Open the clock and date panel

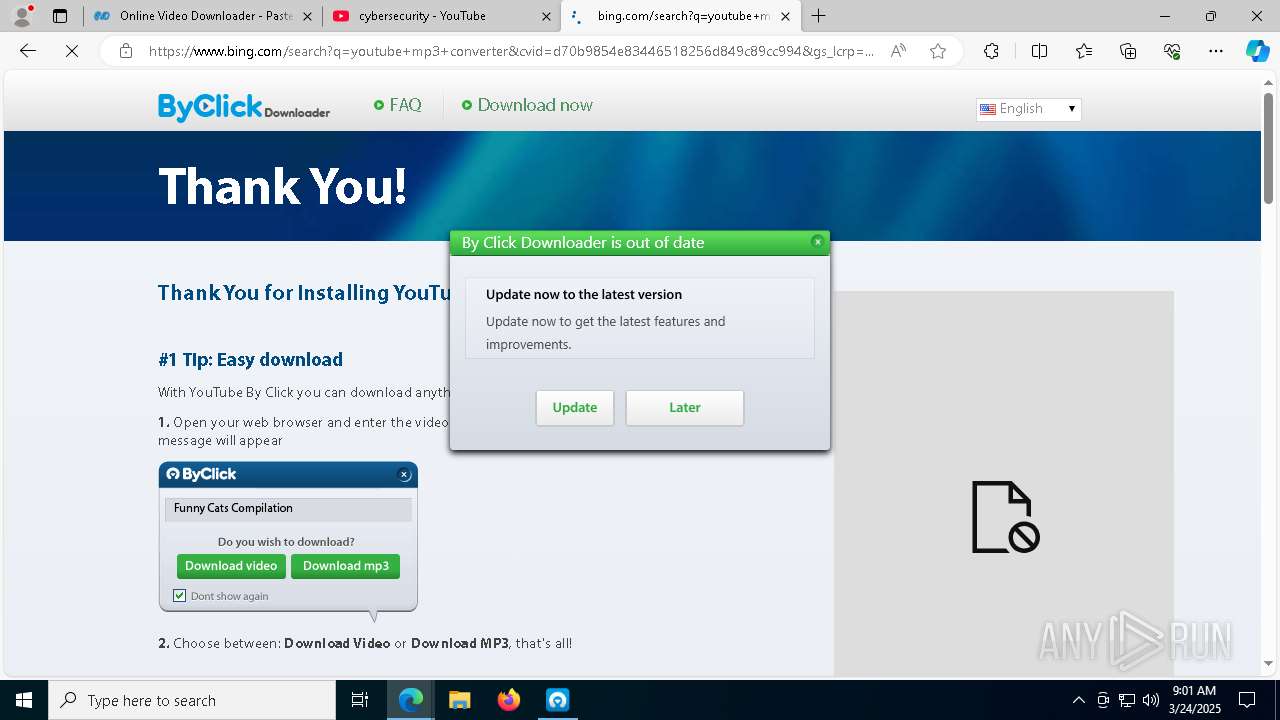coord(1194,700)
